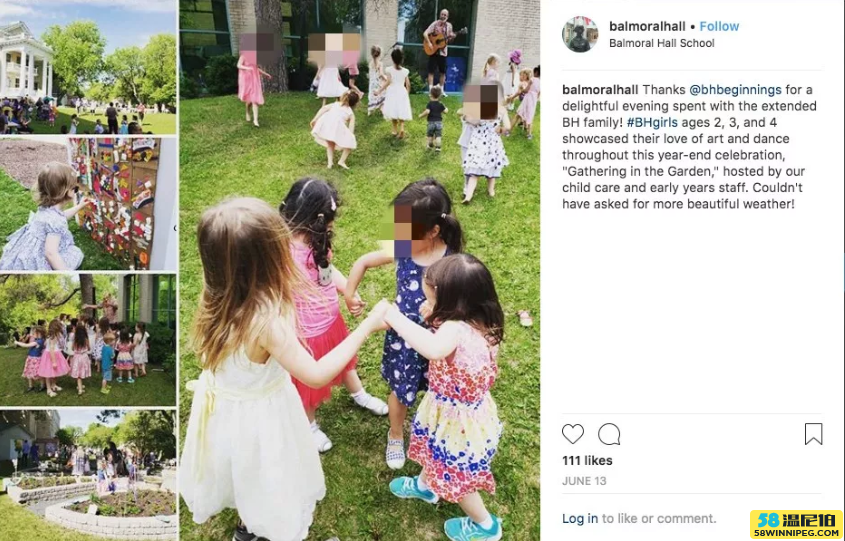Screen dimensions: 845x541
Task: Select the garden flower bed thumbnail
Action: tap(88, 475)
